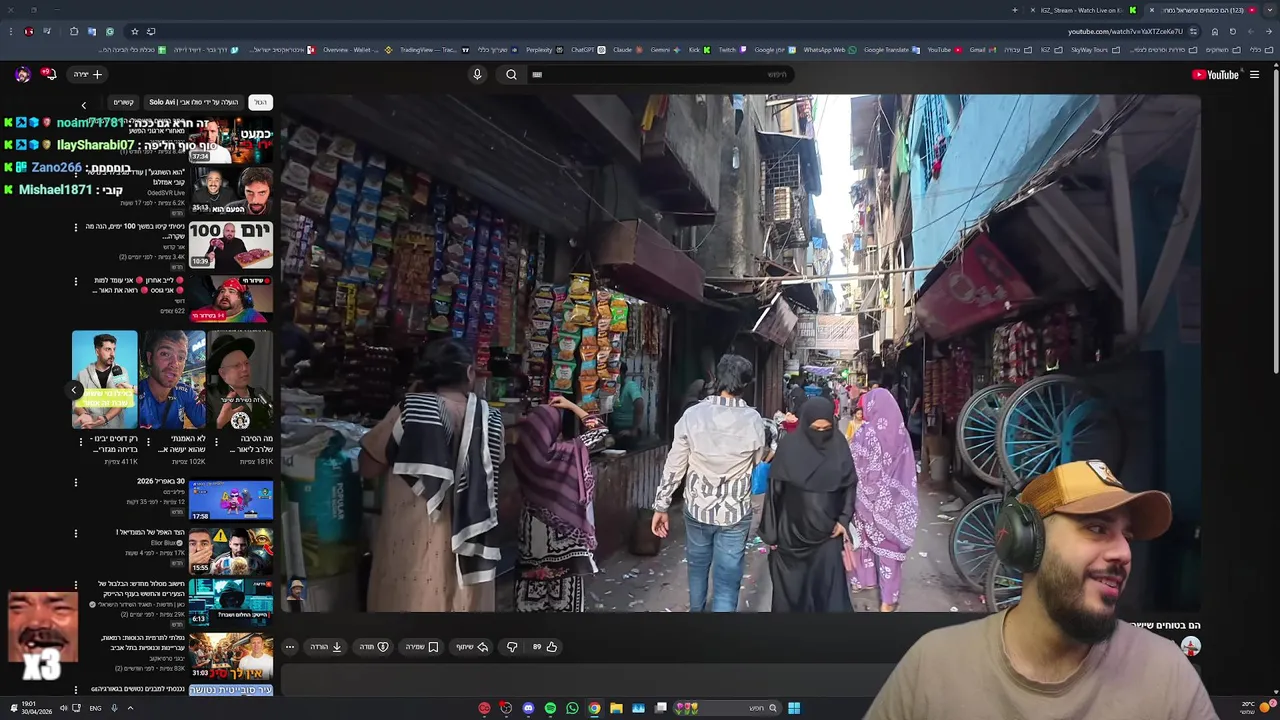Dislike the video with thumbs down
This screenshot has height=720, width=1280.
click(512, 647)
